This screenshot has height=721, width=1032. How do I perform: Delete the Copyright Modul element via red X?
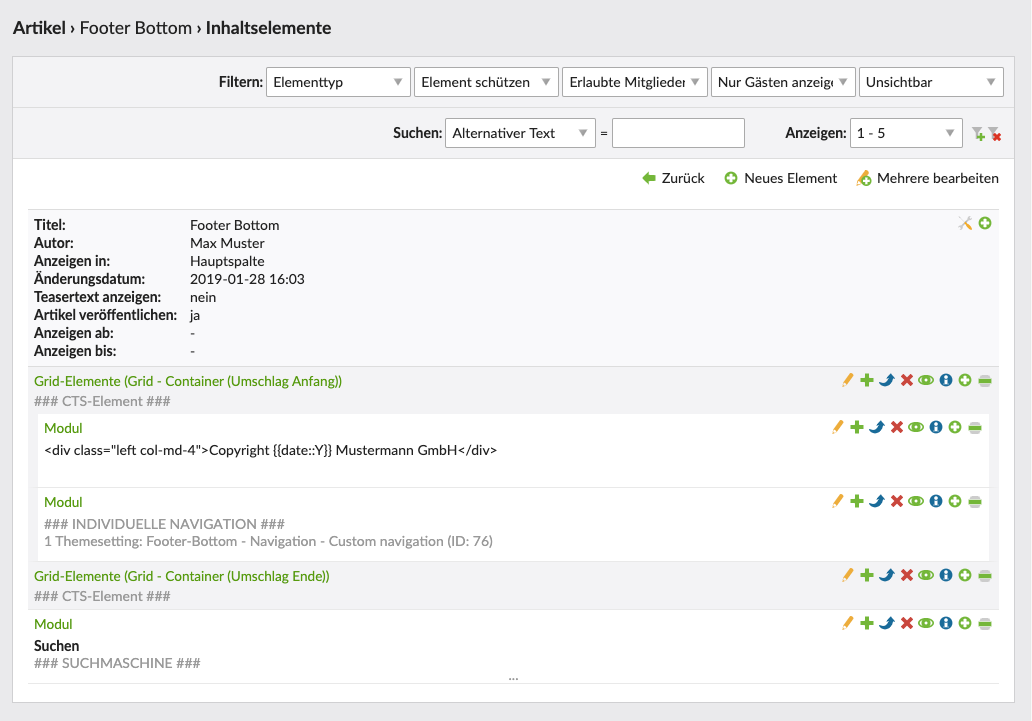(x=897, y=427)
